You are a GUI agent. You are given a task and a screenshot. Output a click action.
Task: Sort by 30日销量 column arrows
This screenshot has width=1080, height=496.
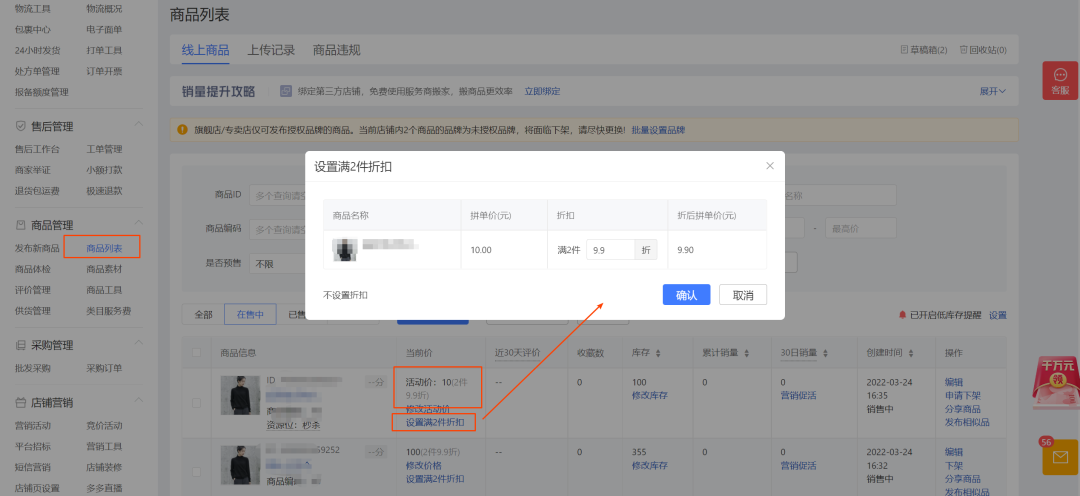pos(827,353)
